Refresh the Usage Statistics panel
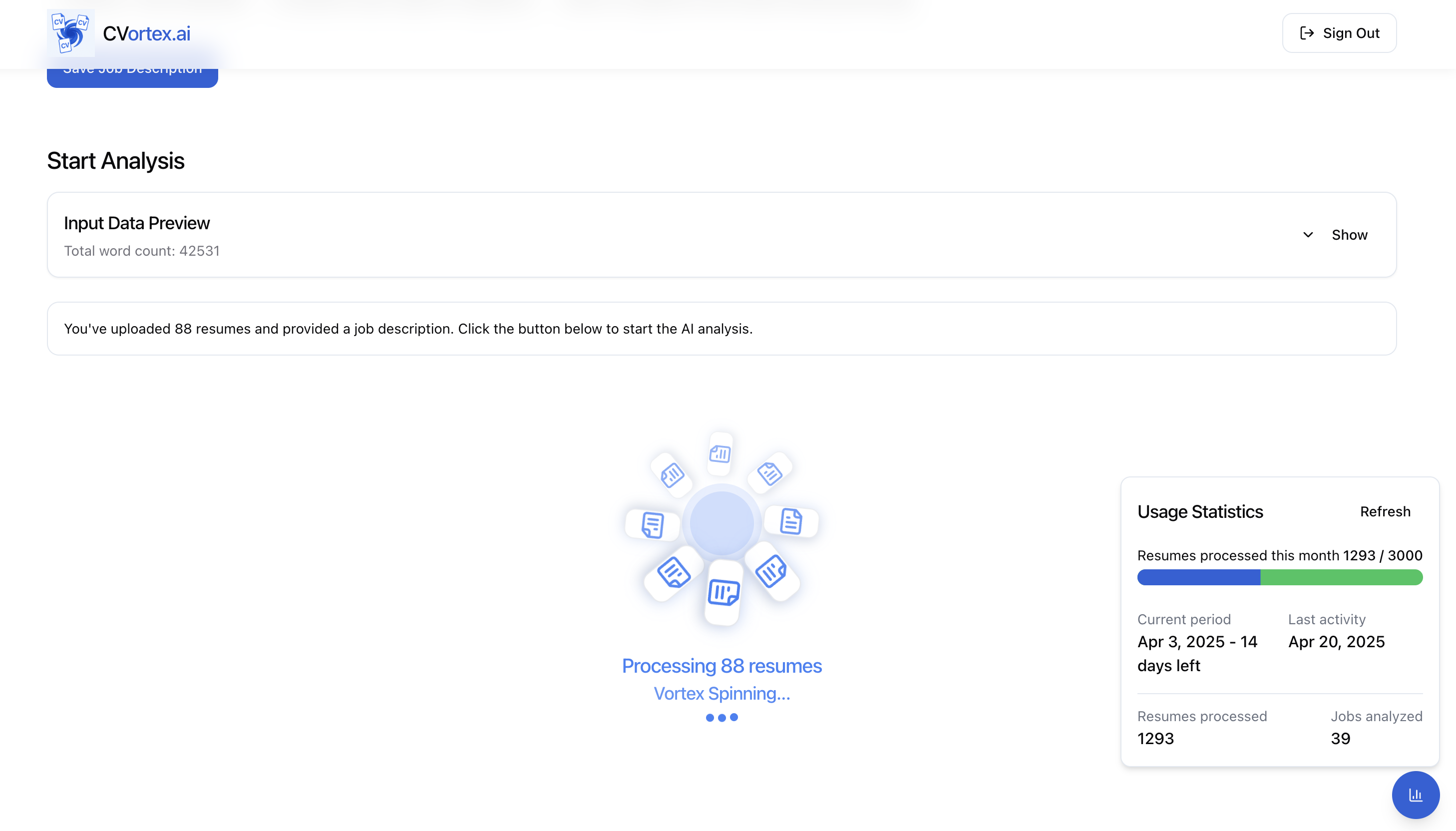The width and height of the screenshot is (1456, 831). pyautogui.click(x=1385, y=511)
